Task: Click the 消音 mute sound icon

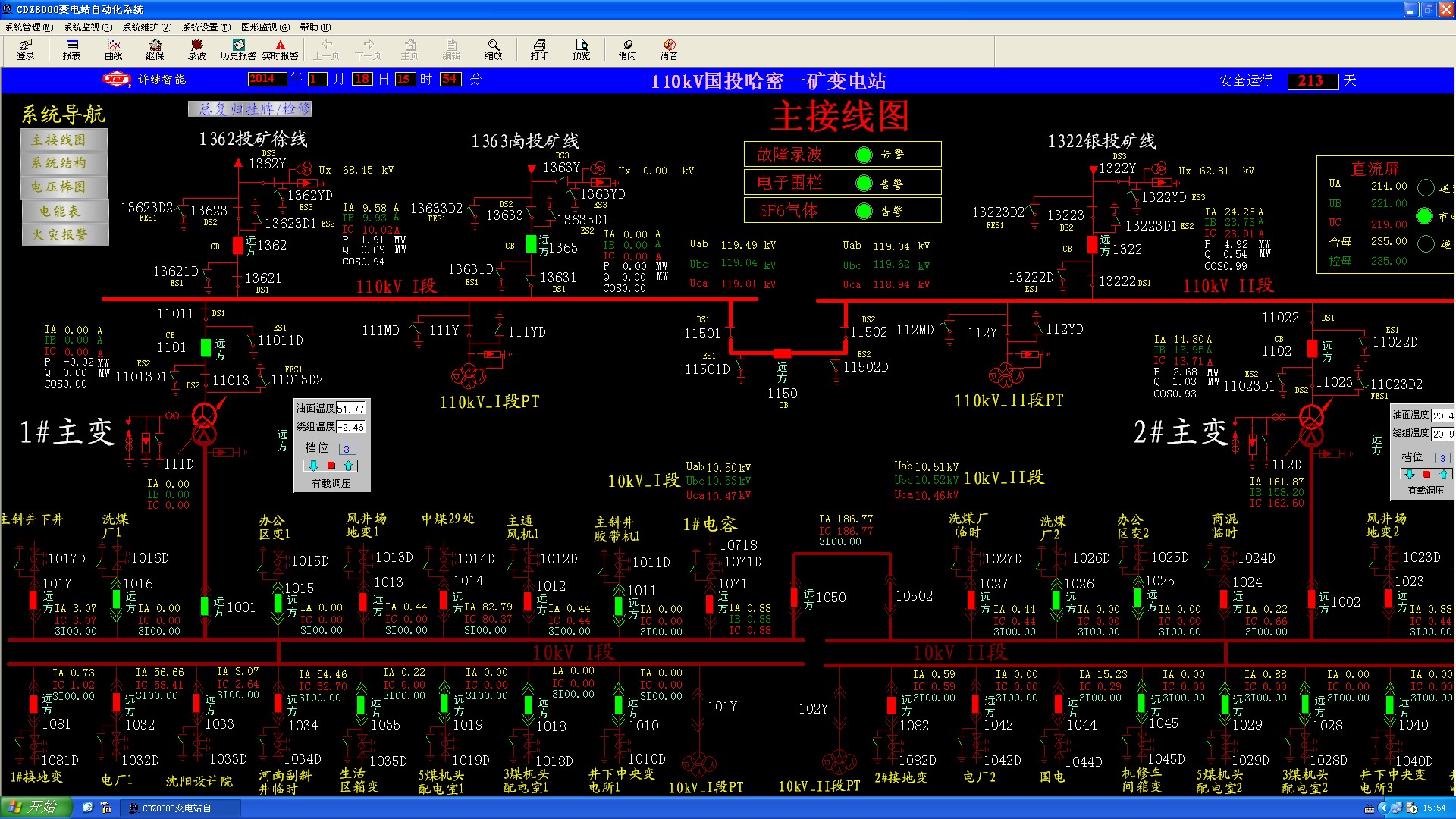Action: click(669, 49)
